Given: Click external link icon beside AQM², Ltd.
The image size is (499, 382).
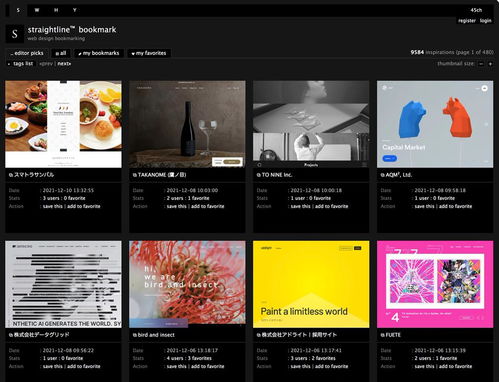Looking at the screenshot, I should click(x=383, y=175).
